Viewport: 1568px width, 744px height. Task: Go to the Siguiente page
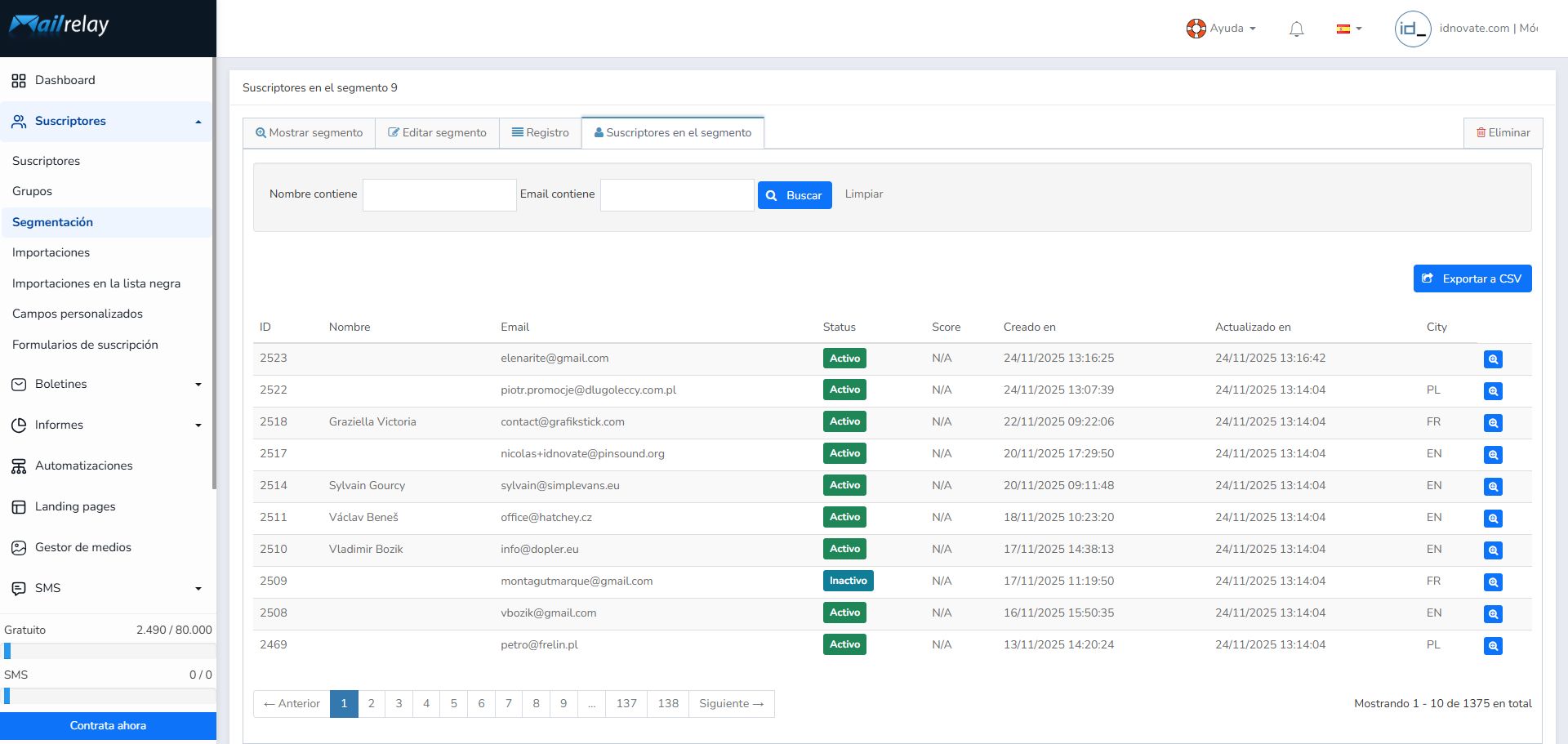[x=731, y=704]
